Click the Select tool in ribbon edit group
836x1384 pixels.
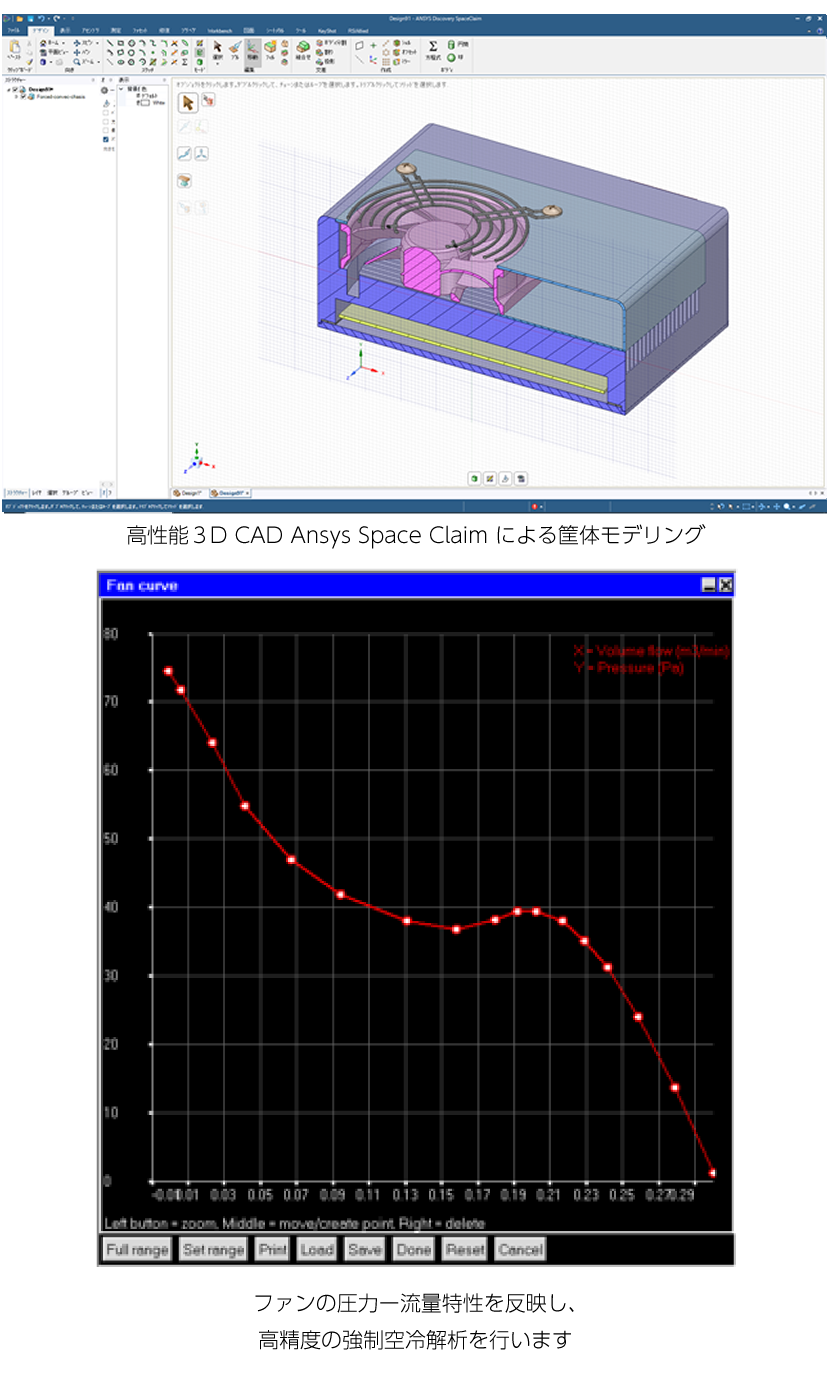(217, 48)
